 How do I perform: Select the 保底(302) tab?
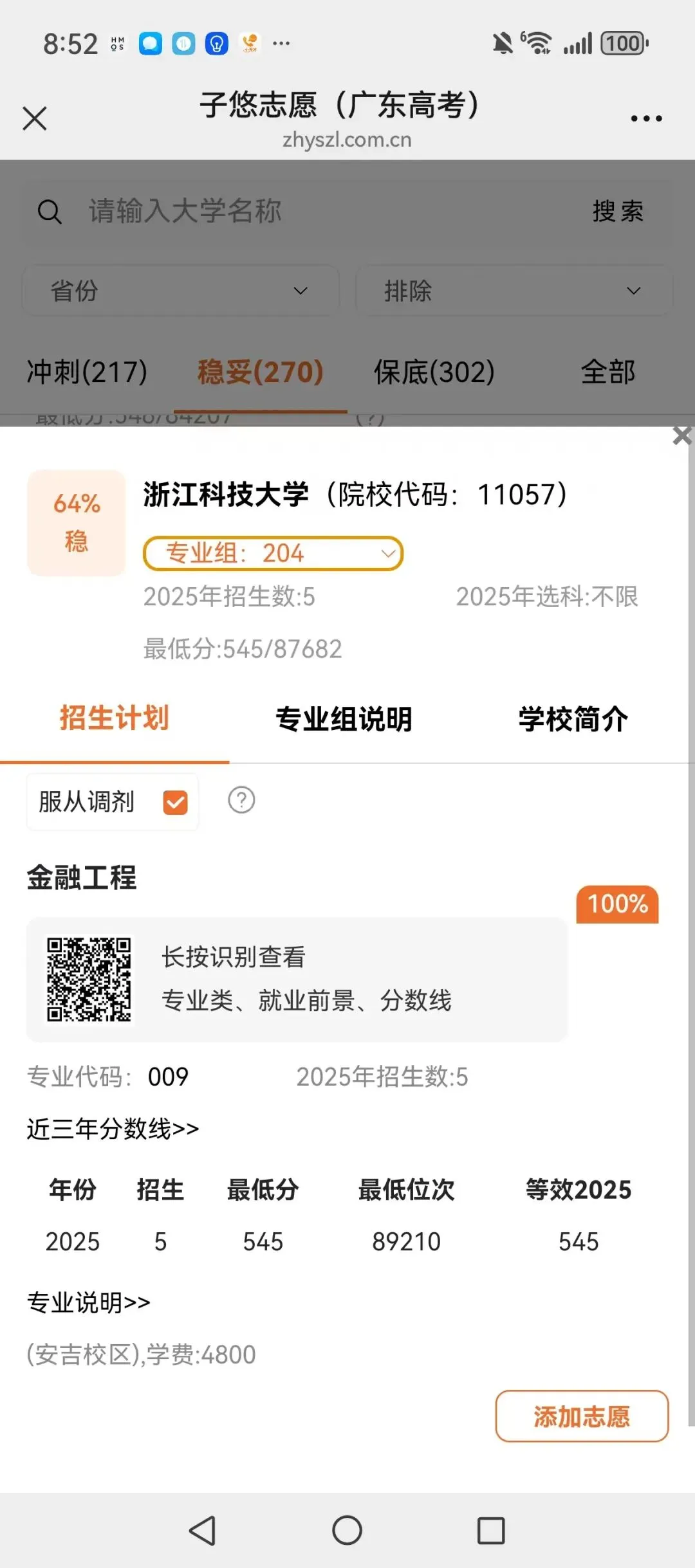click(x=434, y=372)
